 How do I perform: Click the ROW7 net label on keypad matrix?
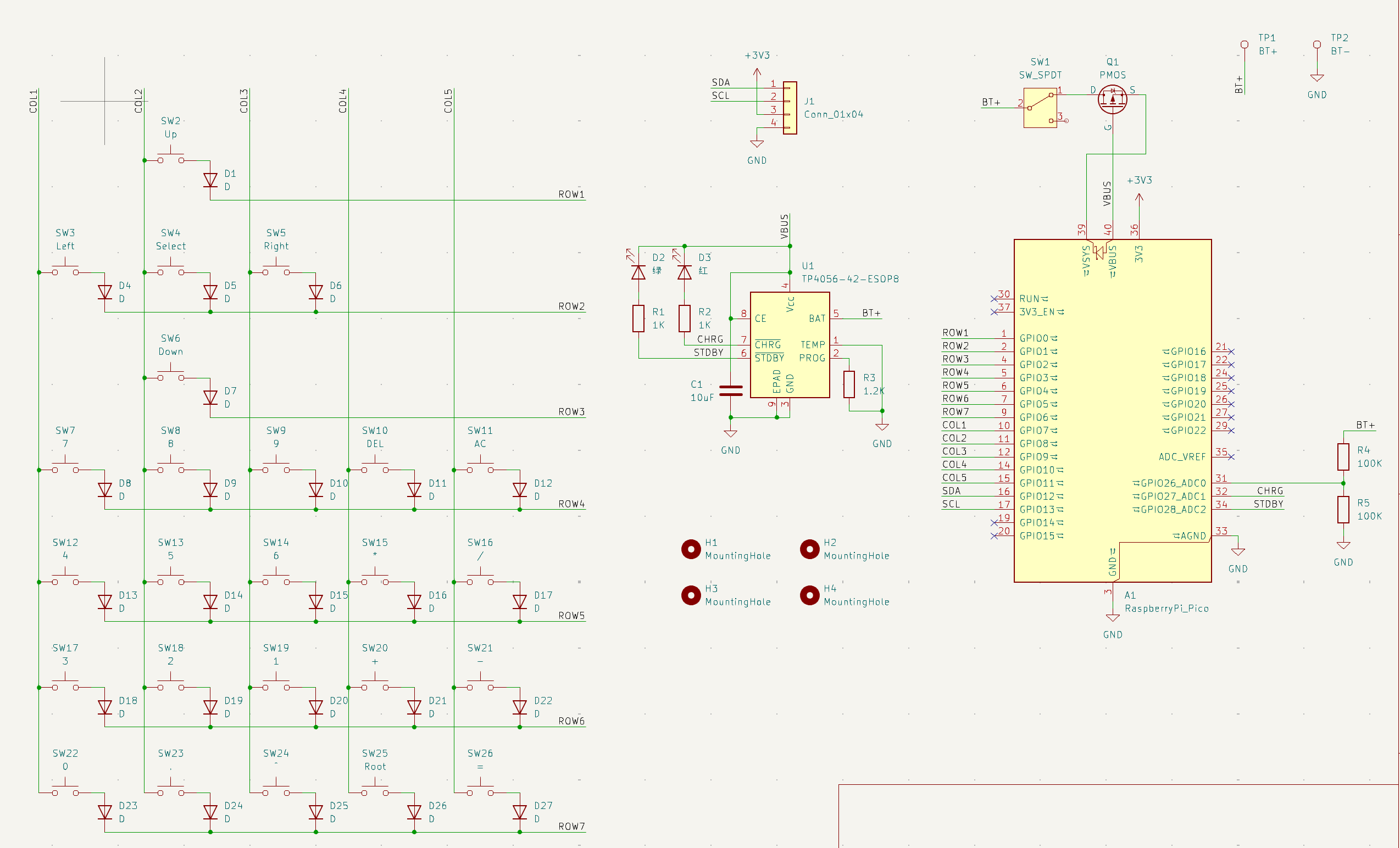[x=571, y=827]
